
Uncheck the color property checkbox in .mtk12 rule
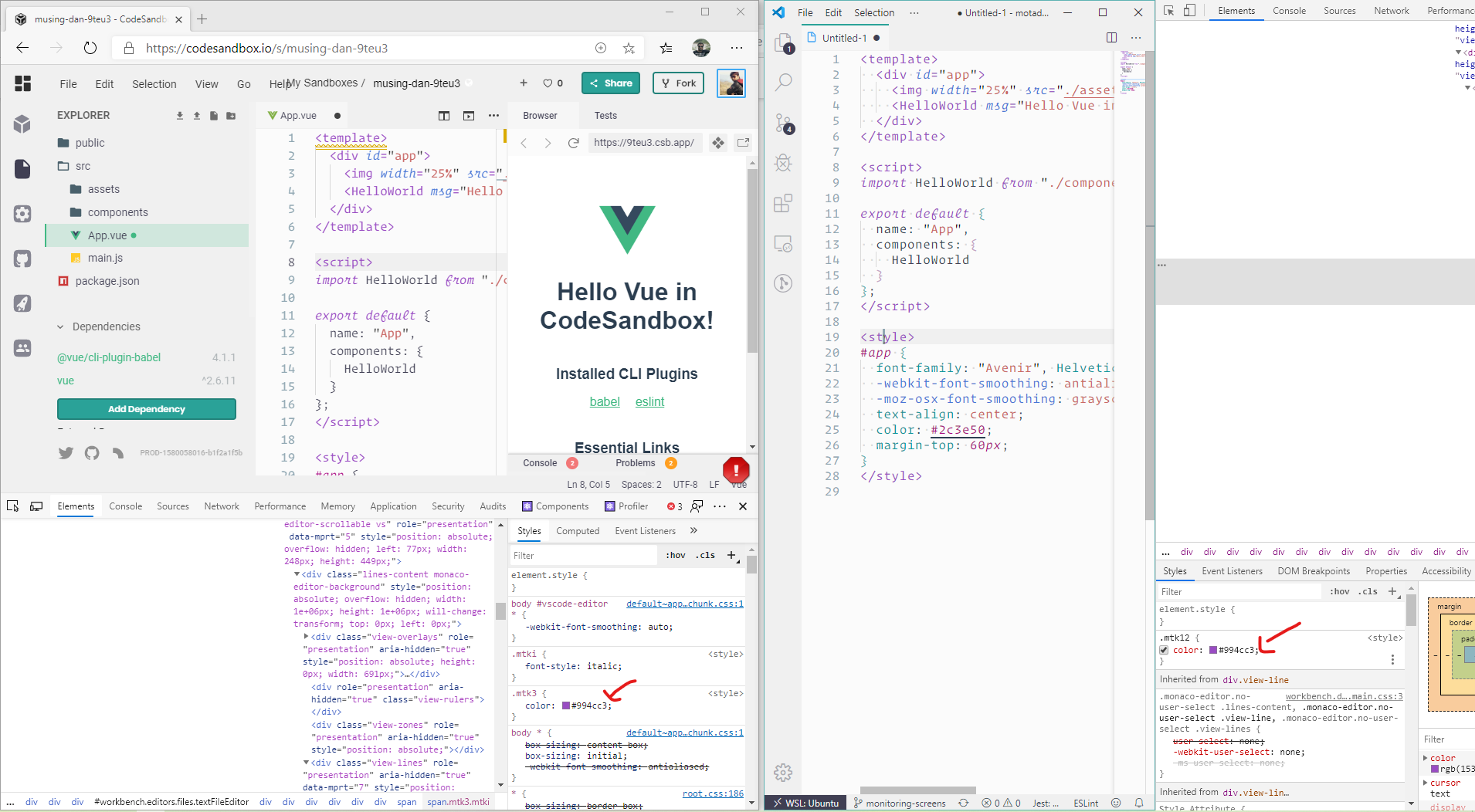pyautogui.click(x=1164, y=649)
